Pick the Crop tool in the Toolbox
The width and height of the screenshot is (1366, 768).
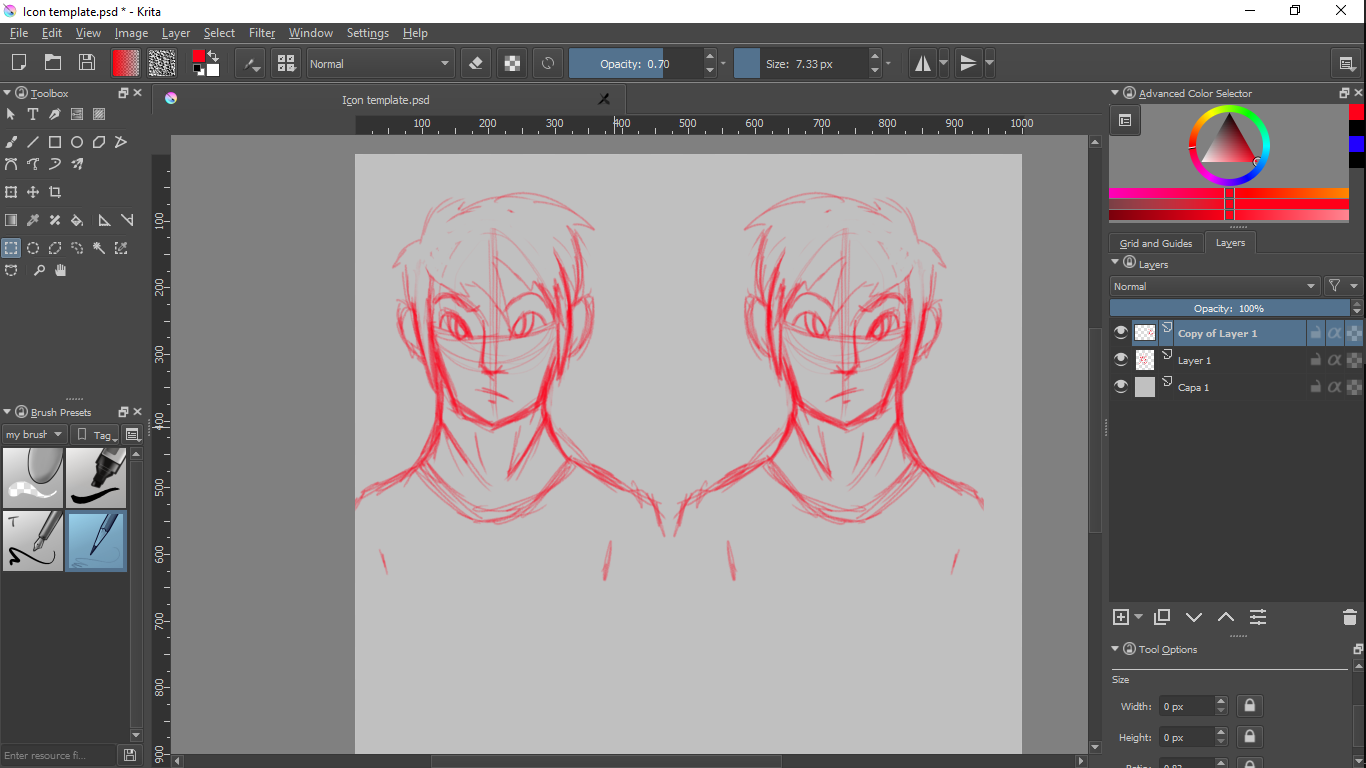click(x=55, y=192)
